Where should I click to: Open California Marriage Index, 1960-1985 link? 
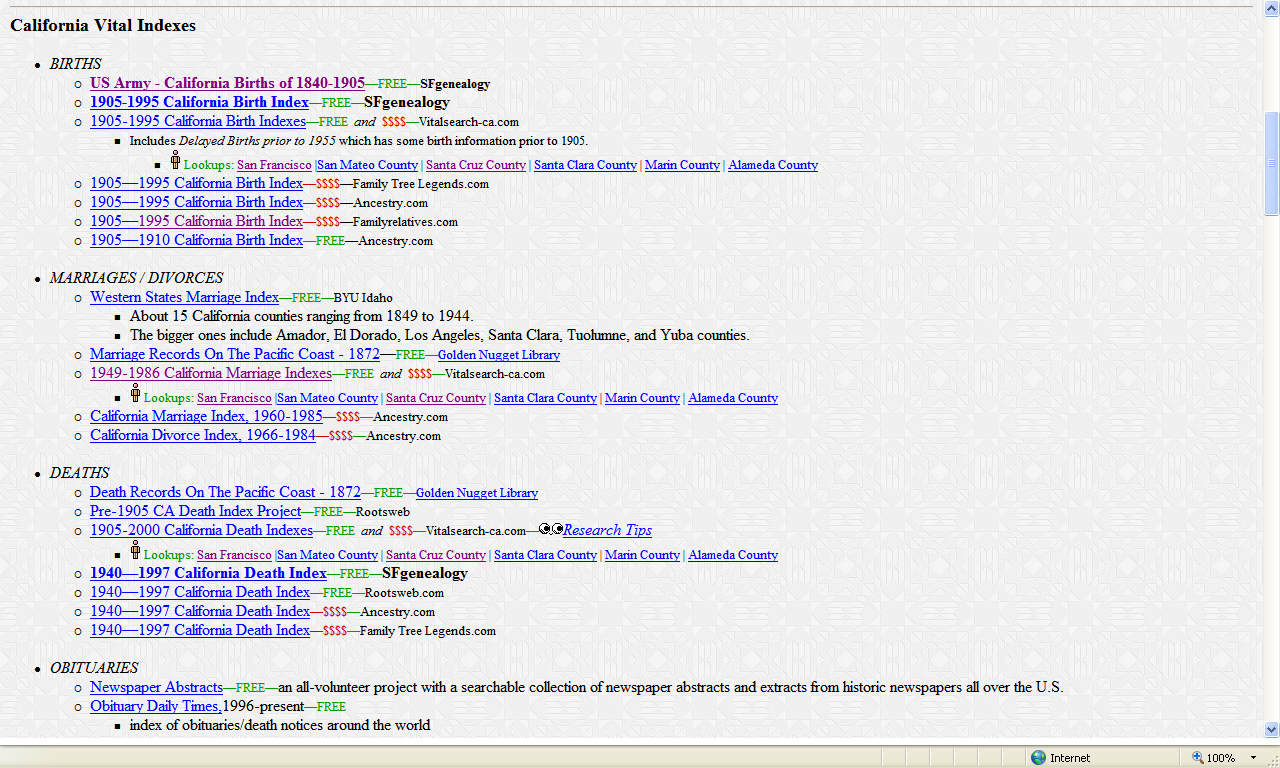(x=206, y=416)
